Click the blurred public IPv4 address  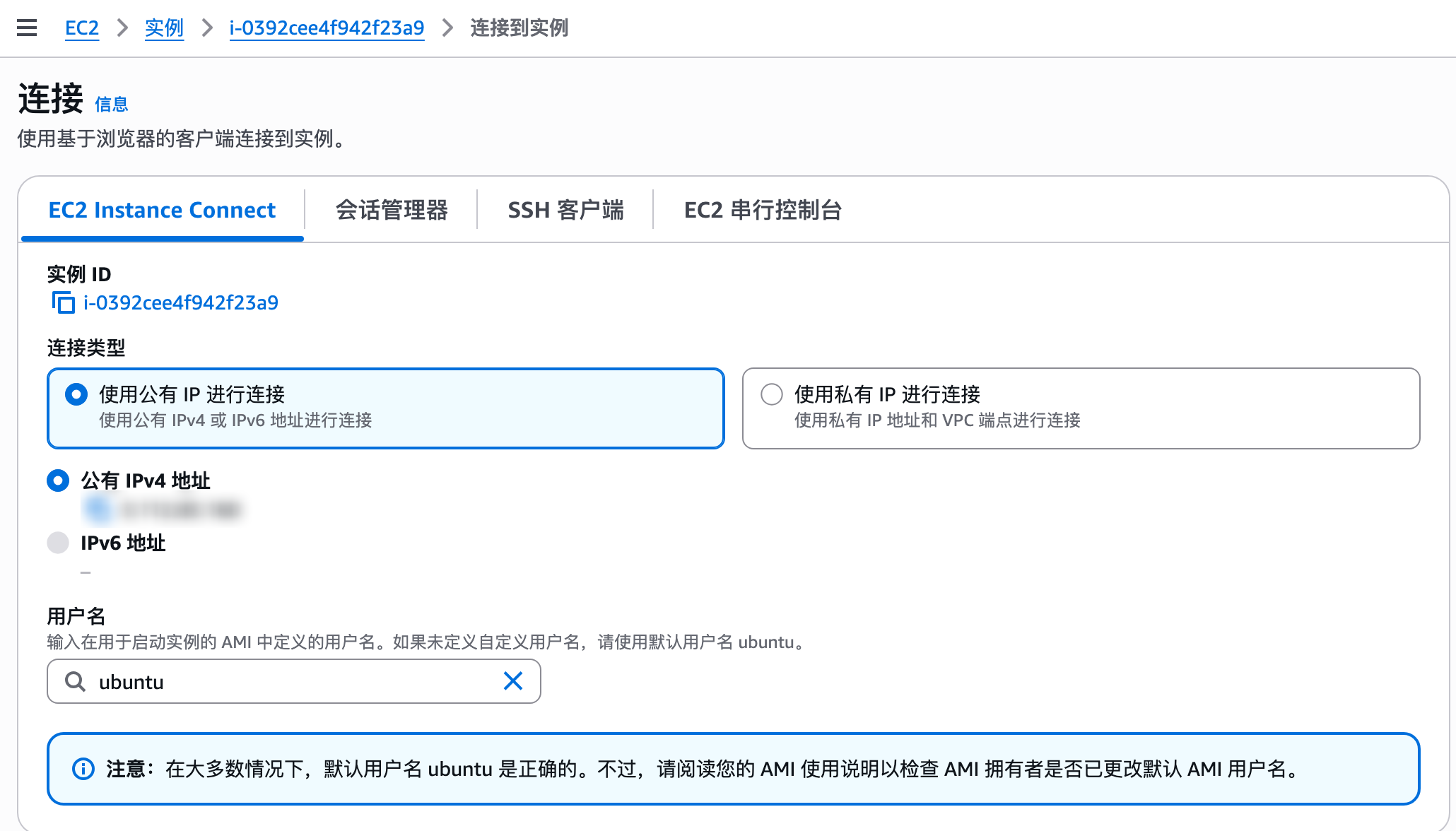click(163, 509)
